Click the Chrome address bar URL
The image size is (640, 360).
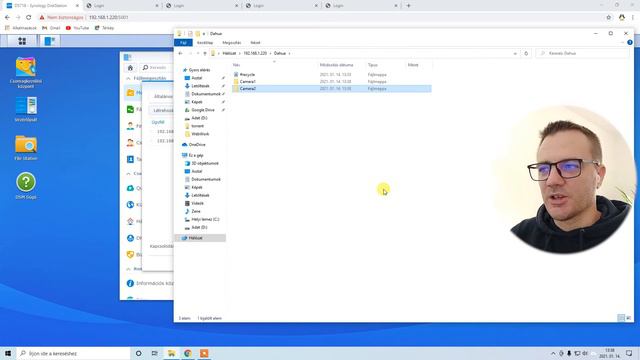tap(108, 18)
